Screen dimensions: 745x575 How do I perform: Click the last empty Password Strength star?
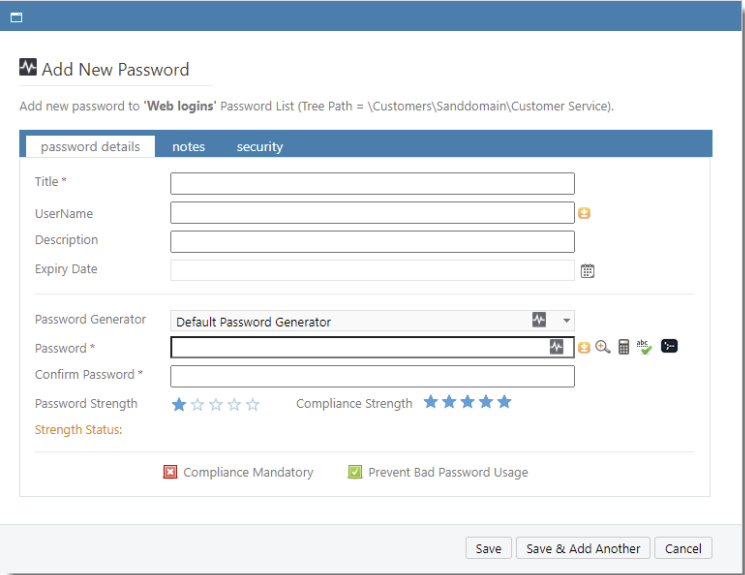(x=253, y=404)
